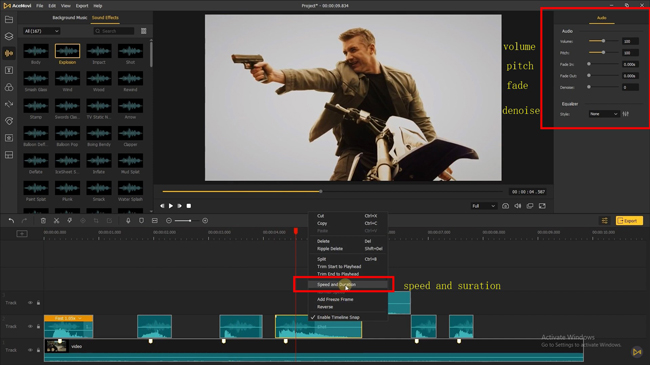The width and height of the screenshot is (650, 365).
Task: Open the Edit menu
Action: point(52,6)
